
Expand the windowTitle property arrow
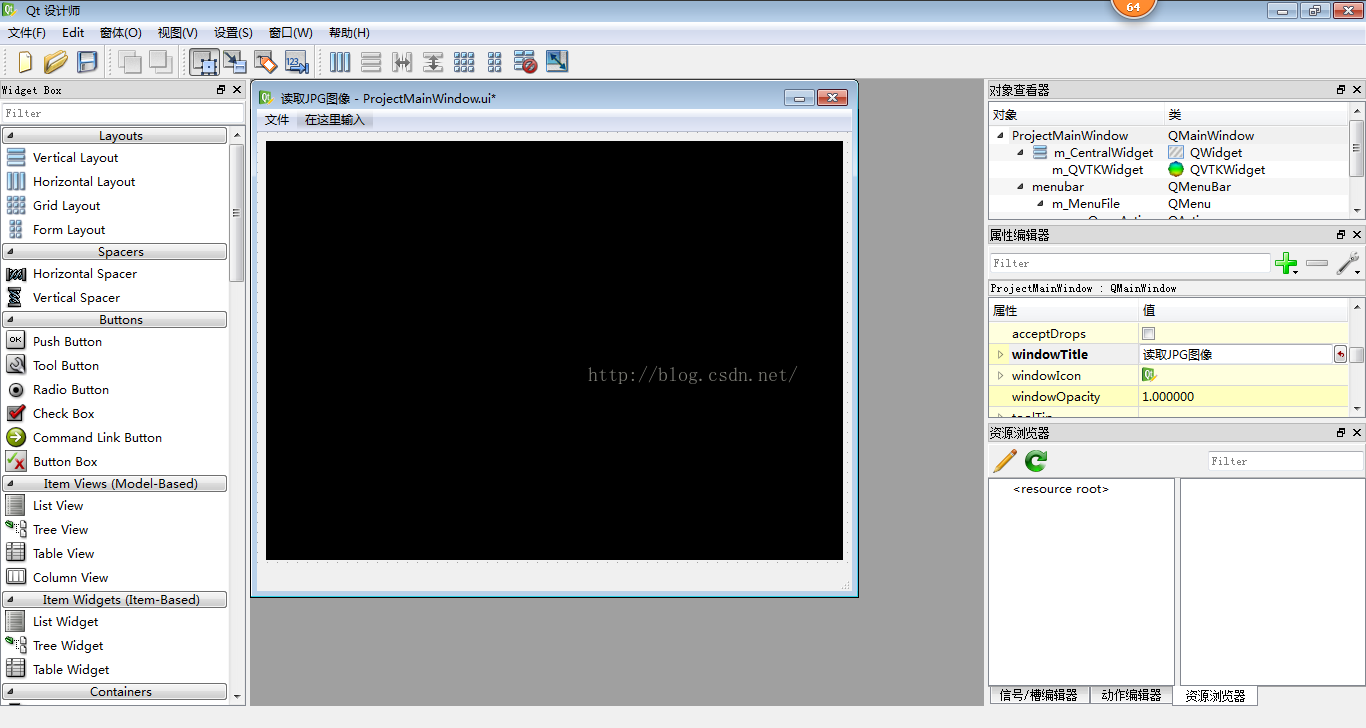pyautogui.click(x=1000, y=354)
